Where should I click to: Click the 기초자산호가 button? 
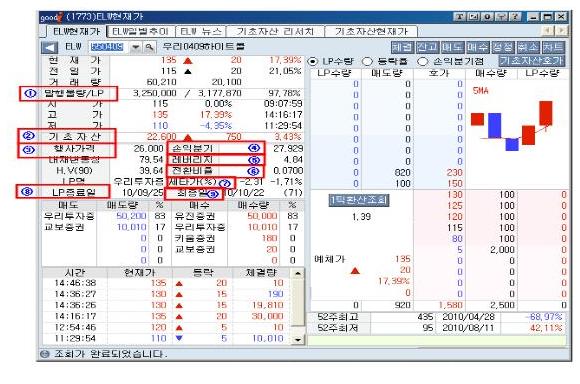point(532,61)
